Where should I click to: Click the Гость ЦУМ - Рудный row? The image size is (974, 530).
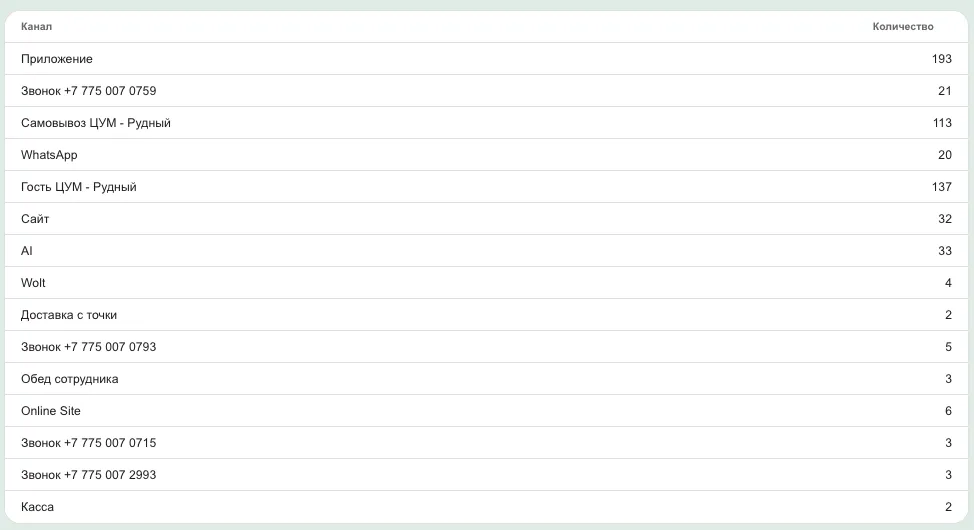click(486, 187)
